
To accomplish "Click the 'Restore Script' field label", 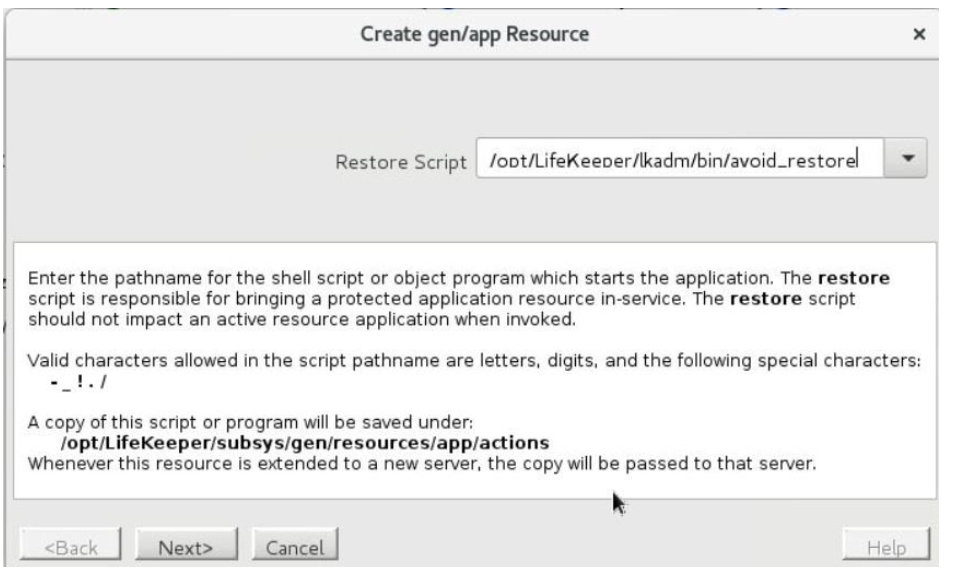I will click(402, 161).
